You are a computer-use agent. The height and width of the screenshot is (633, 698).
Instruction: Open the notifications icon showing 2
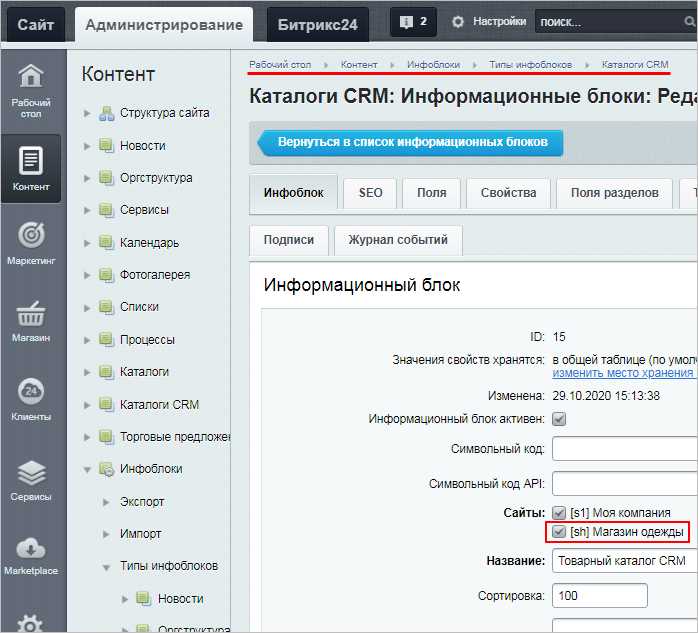413,21
